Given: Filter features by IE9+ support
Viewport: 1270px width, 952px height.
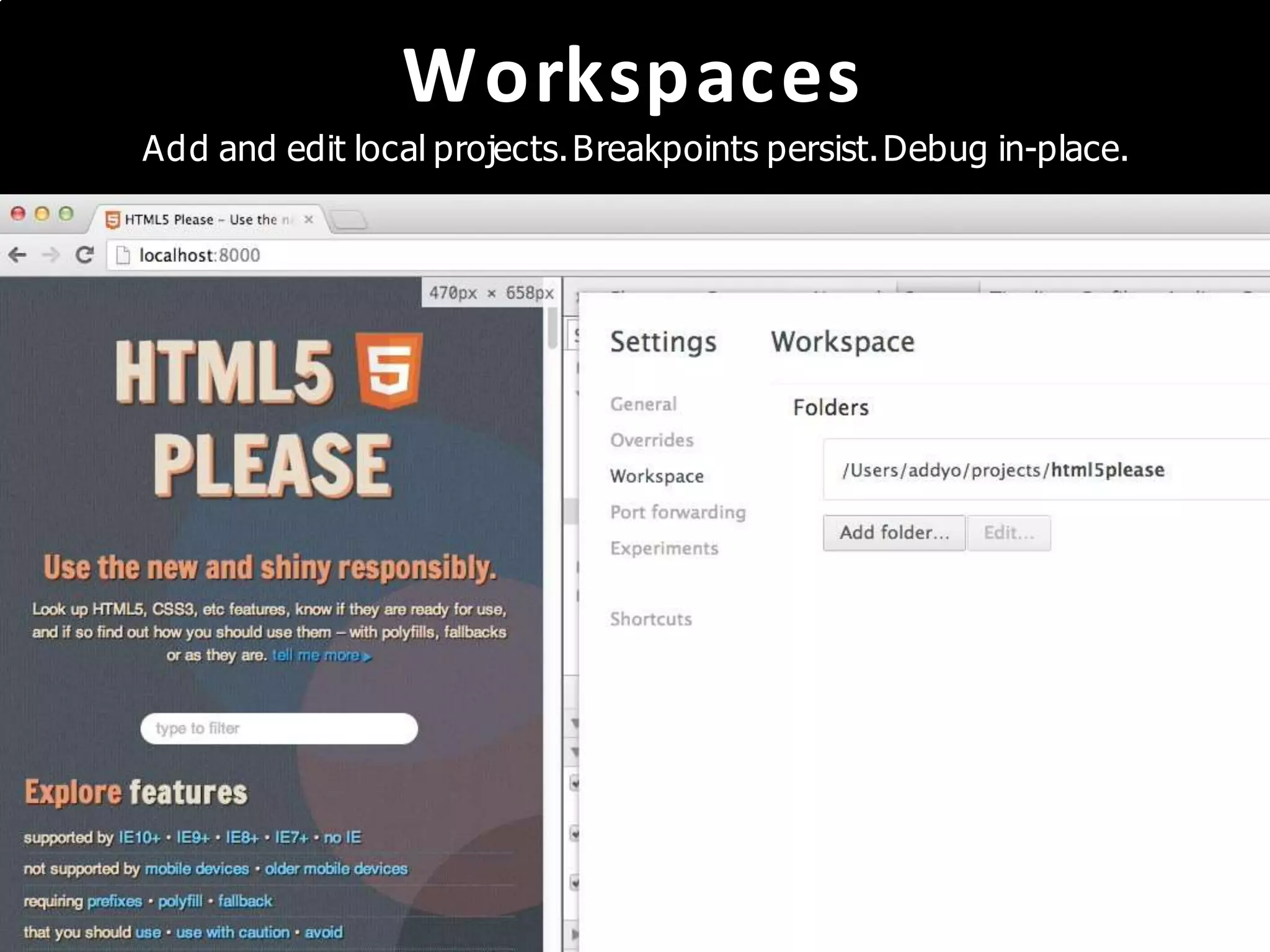Looking at the screenshot, I should 193,838.
